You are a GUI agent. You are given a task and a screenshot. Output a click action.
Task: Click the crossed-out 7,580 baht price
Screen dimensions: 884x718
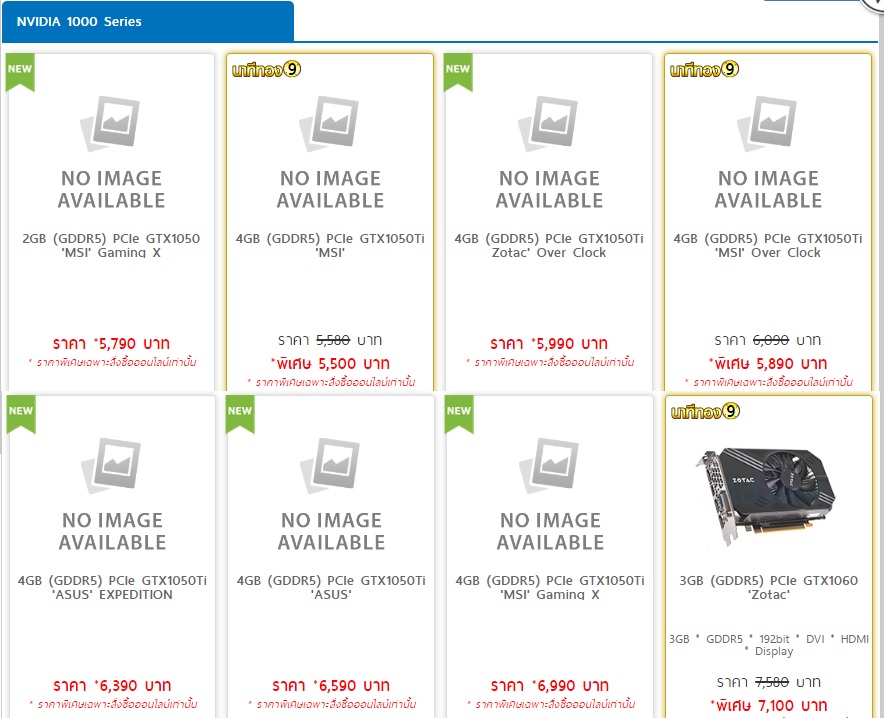click(768, 682)
